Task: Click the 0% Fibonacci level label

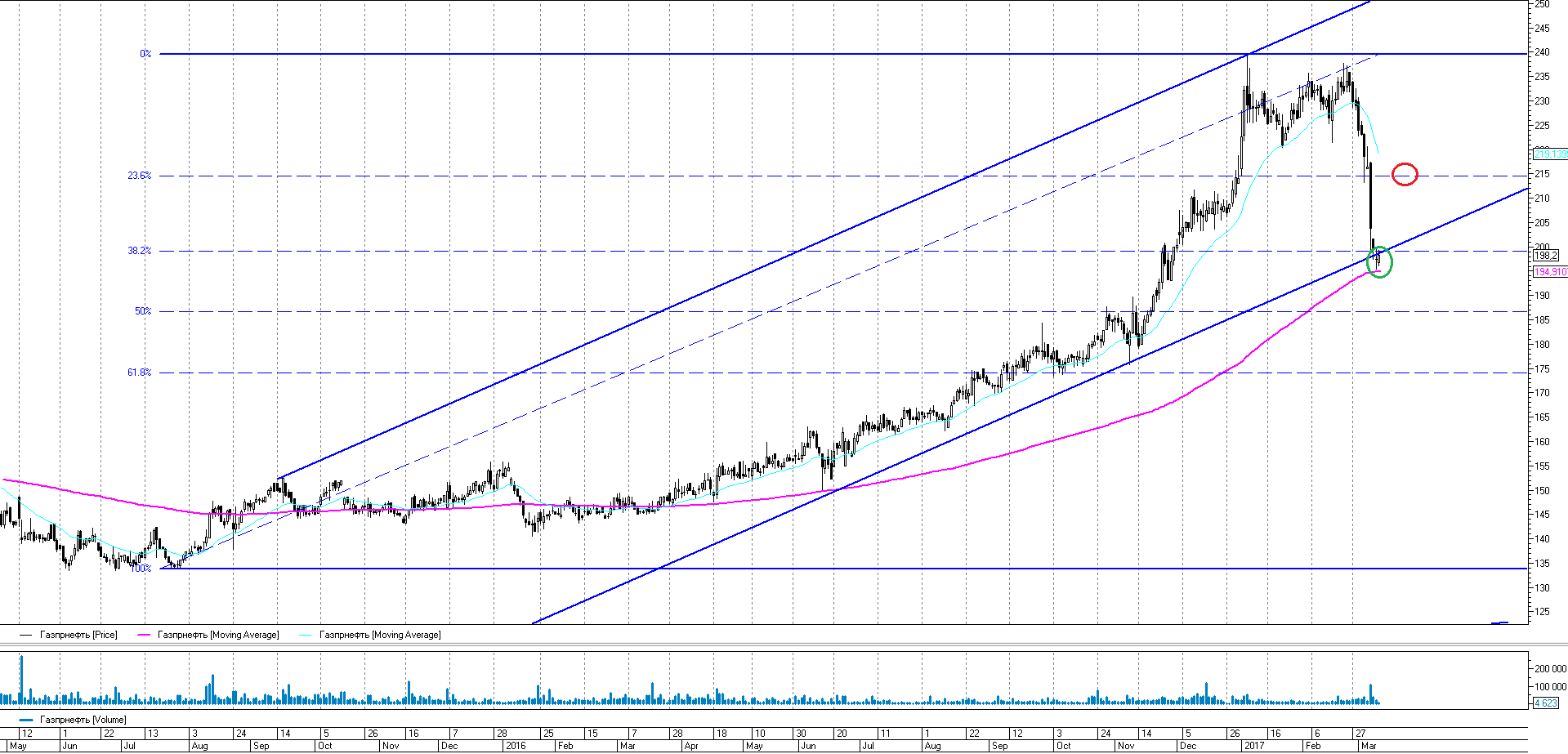Action: 145,54
